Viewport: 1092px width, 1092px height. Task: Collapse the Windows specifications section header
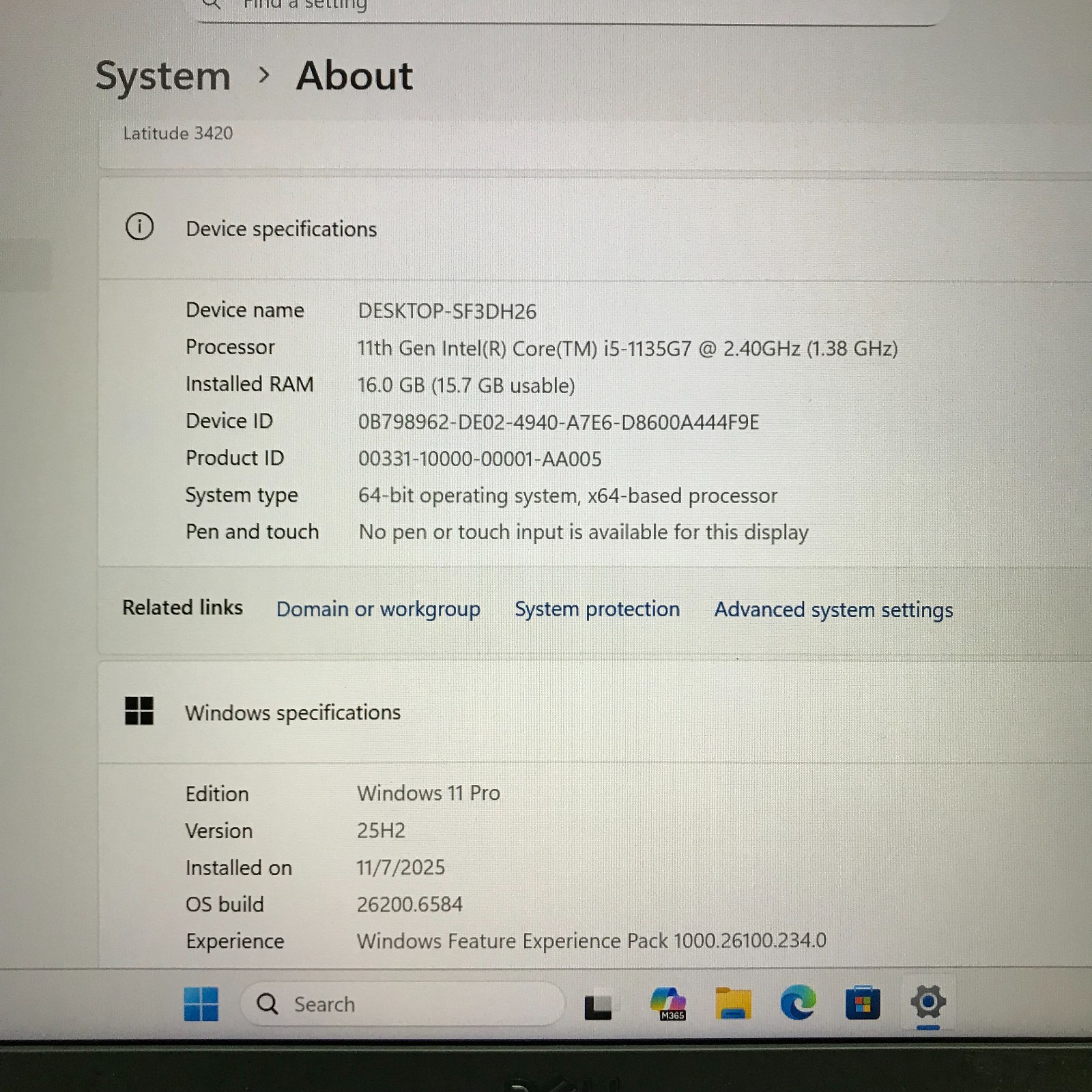coord(595,712)
